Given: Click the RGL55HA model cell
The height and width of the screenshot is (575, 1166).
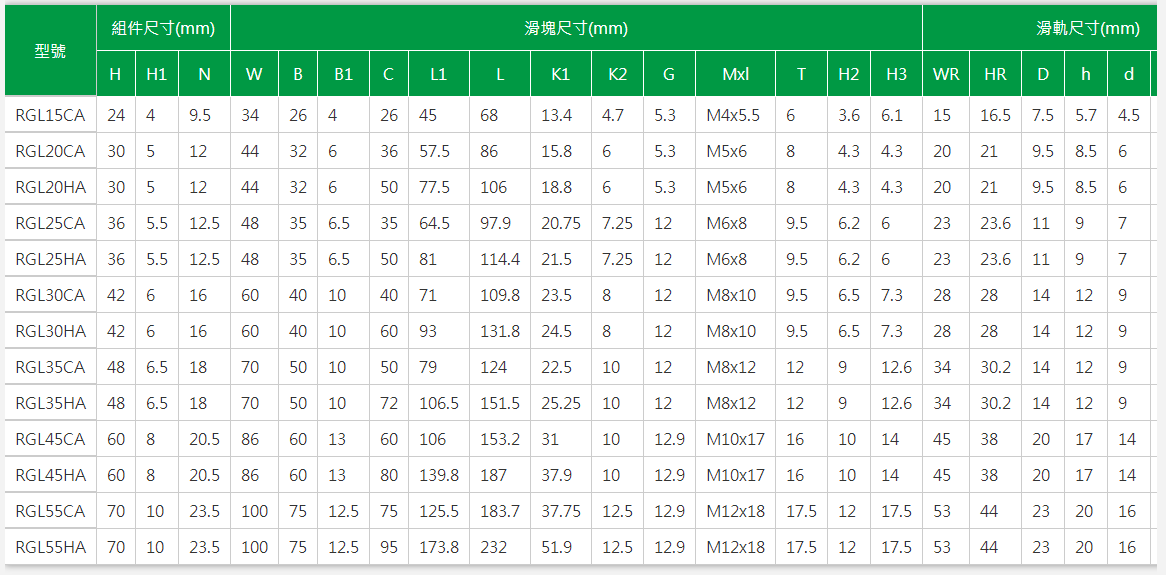Looking at the screenshot, I should 50,547.
